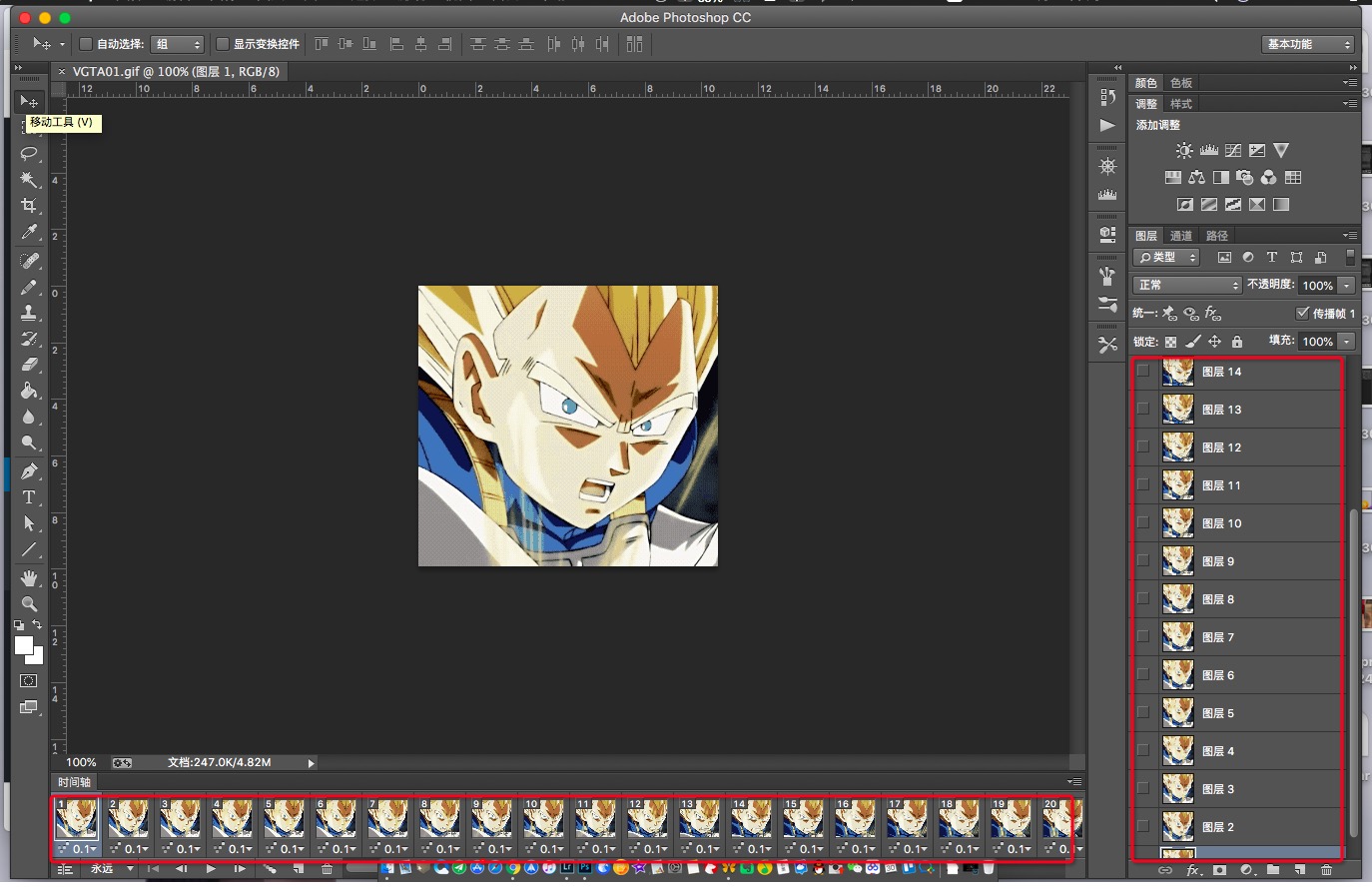Screen dimensions: 1372x889
Task: Add a Brightness/Contrast adjustment
Action: 1184,151
